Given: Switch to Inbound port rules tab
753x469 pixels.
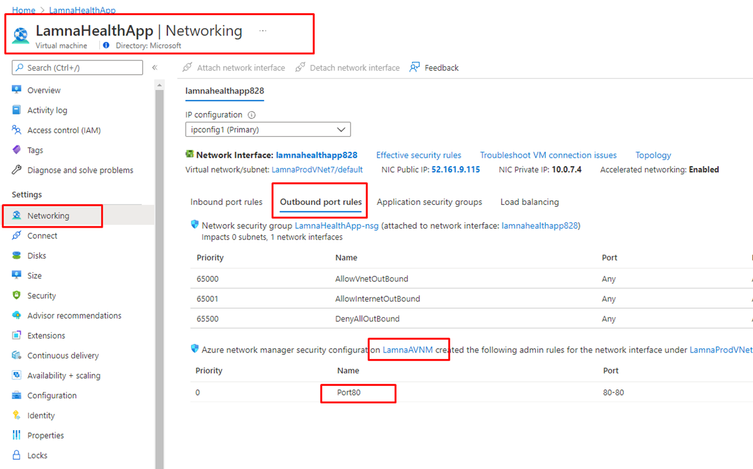Looking at the screenshot, I should pyautogui.click(x=226, y=202).
